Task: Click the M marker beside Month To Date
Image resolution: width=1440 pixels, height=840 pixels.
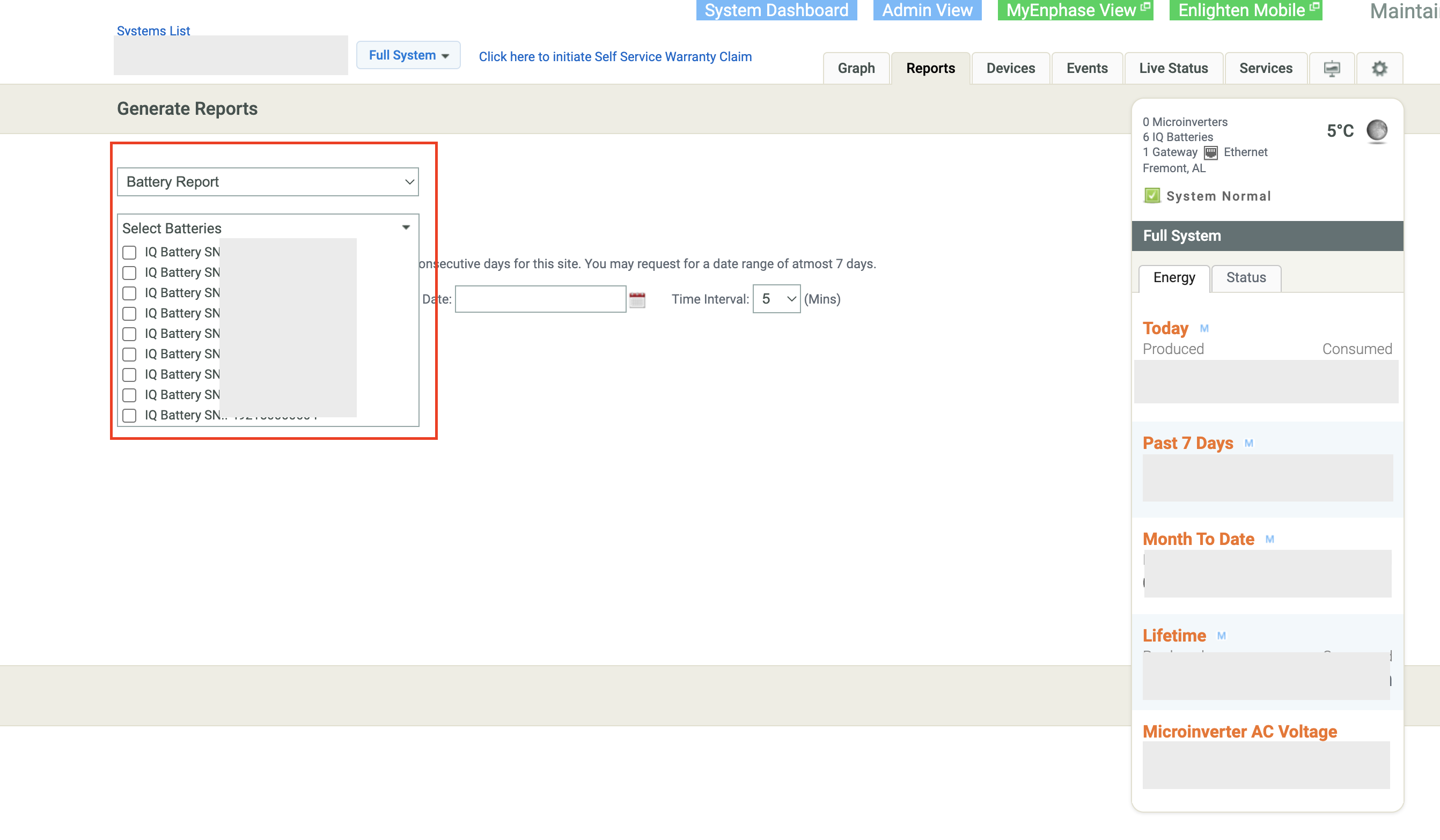Action: [1269, 540]
